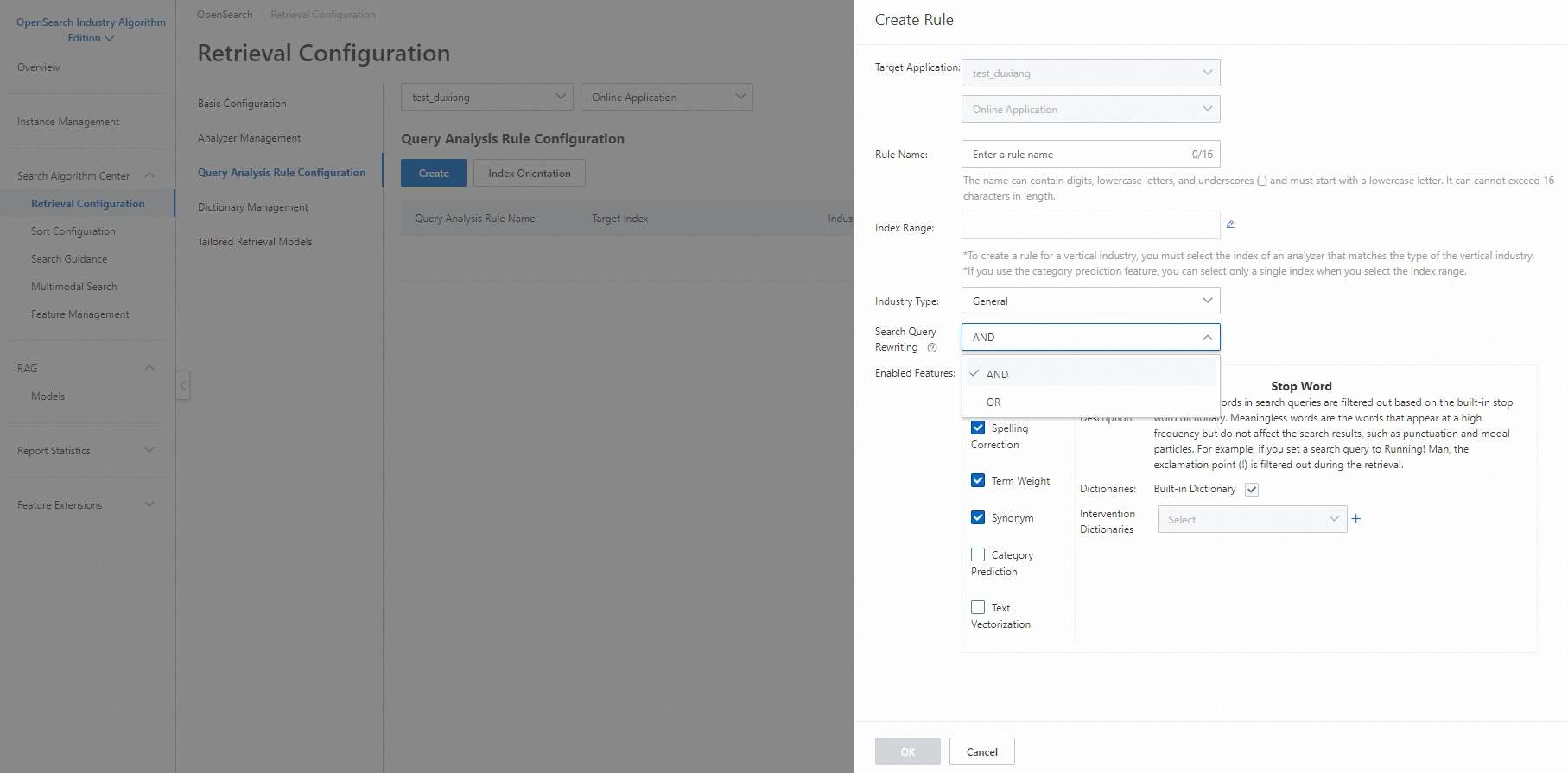Open the Industry Type dropdown
Screen dimensions: 1568x773
tap(1090, 301)
